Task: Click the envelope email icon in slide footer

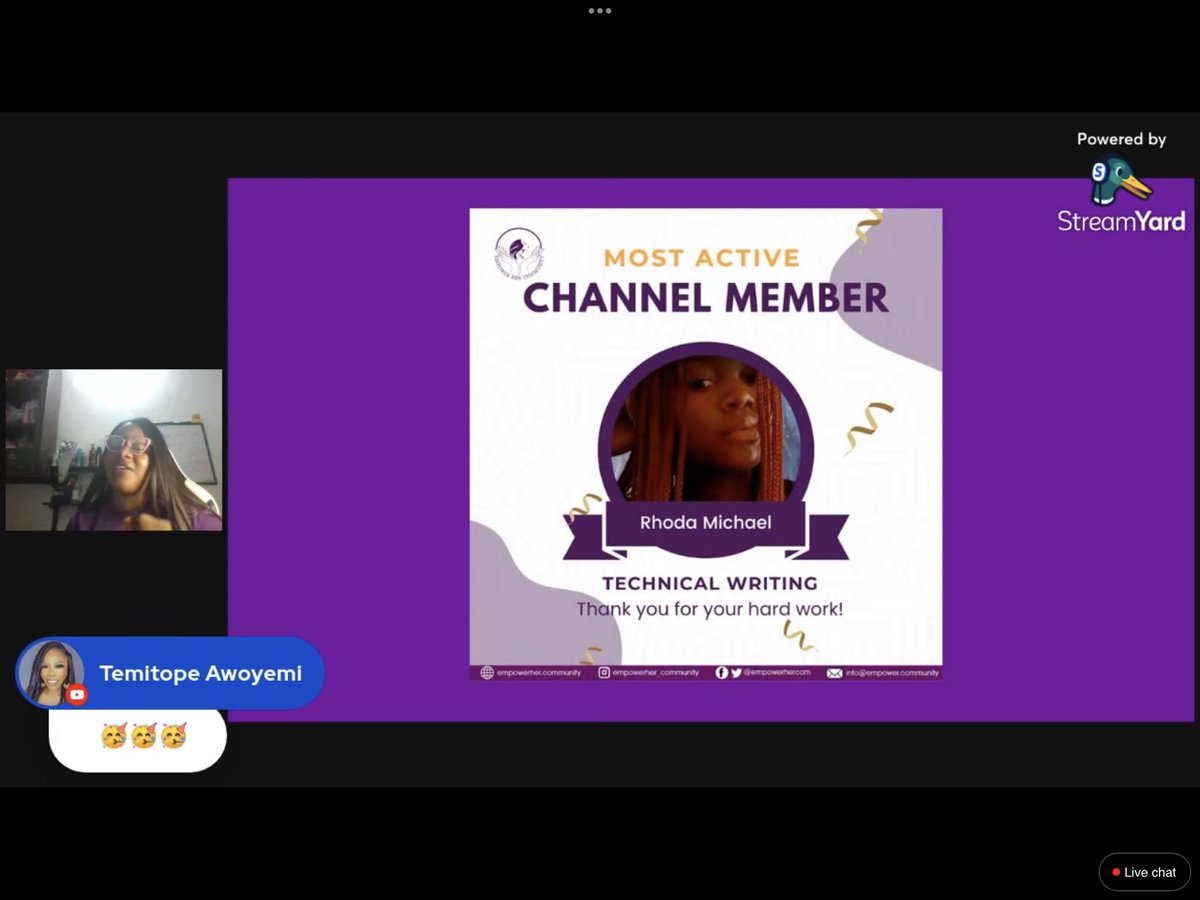Action: 834,674
